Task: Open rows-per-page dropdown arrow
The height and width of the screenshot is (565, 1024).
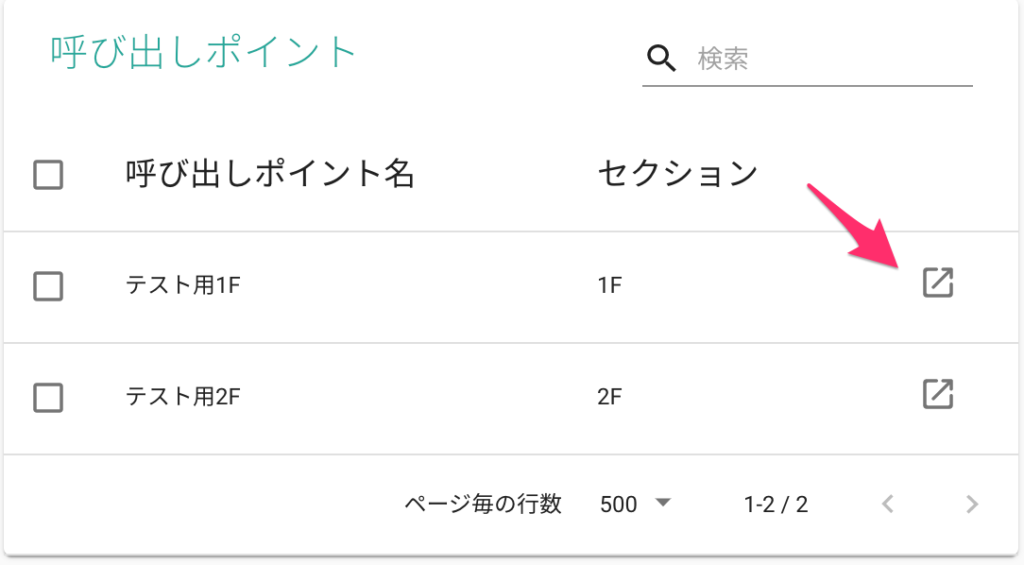Action: coord(663,503)
